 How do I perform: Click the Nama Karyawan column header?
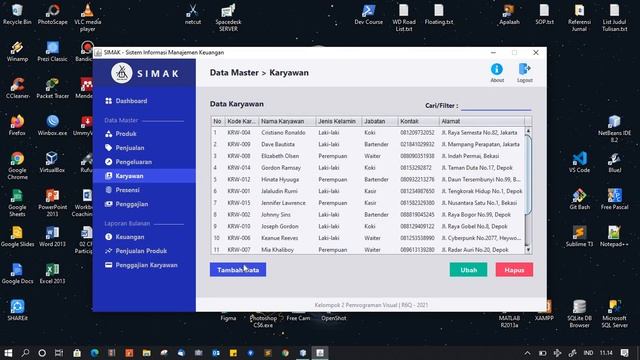[x=287, y=121]
